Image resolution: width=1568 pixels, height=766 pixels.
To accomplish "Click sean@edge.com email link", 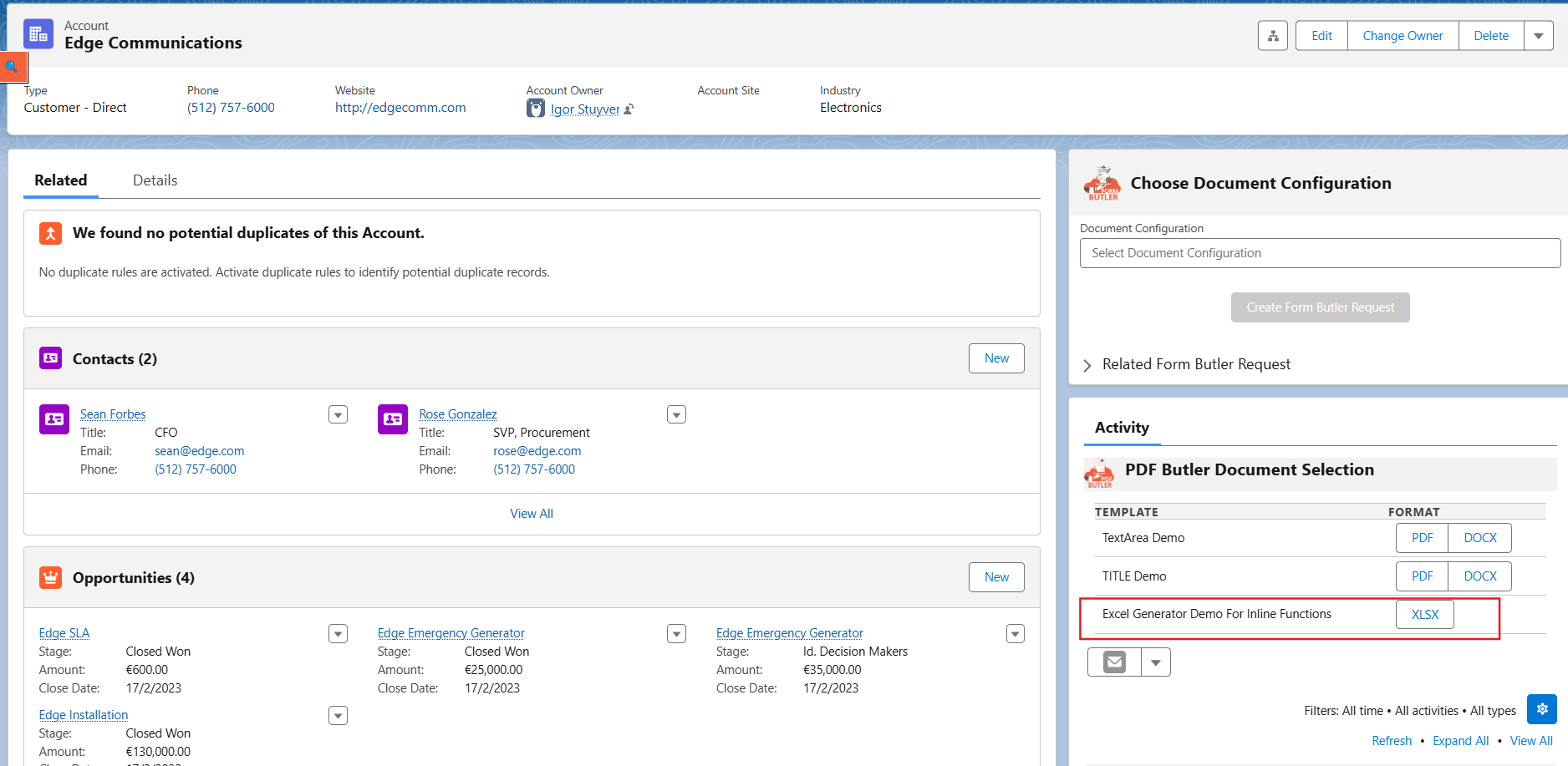I will 199,451.
